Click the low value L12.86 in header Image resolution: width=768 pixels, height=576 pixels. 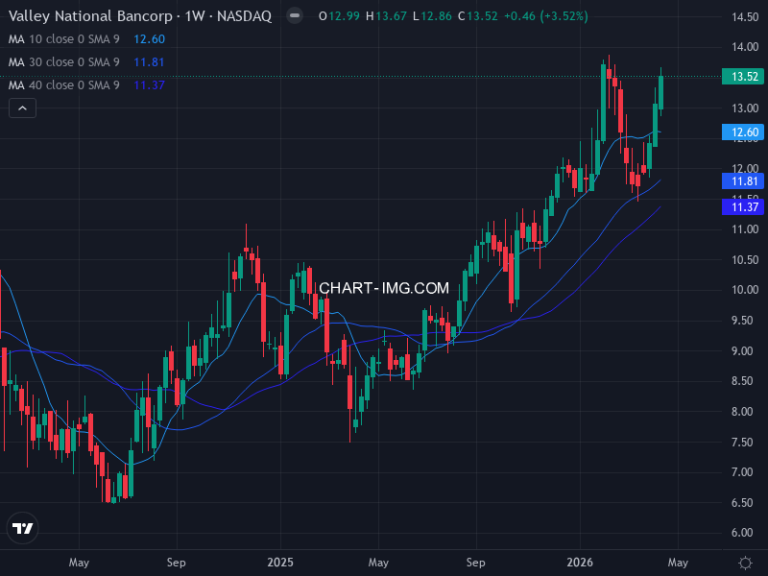[432, 16]
